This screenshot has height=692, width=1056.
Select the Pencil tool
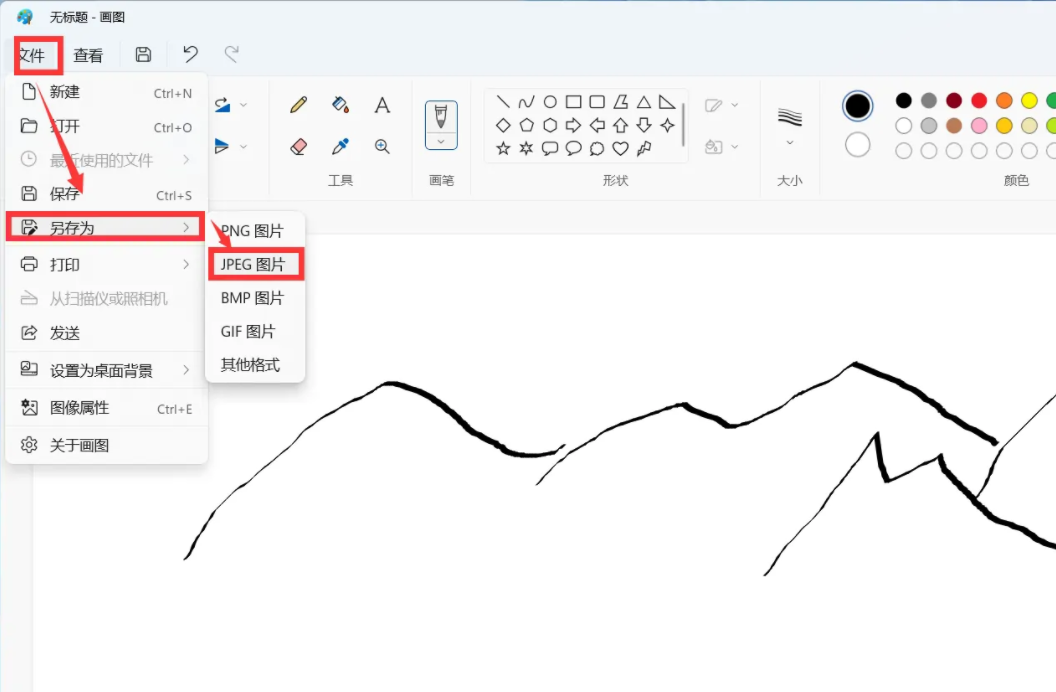298,105
